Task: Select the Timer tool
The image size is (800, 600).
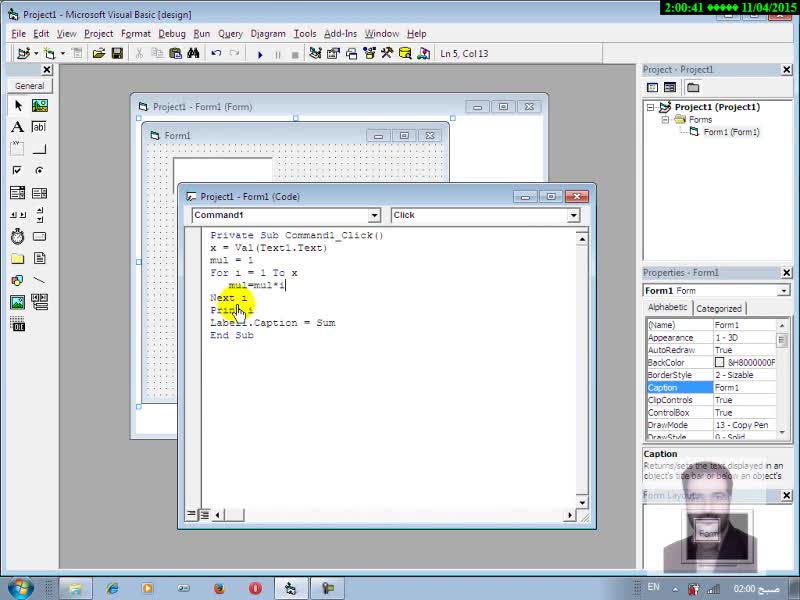Action: (18, 236)
